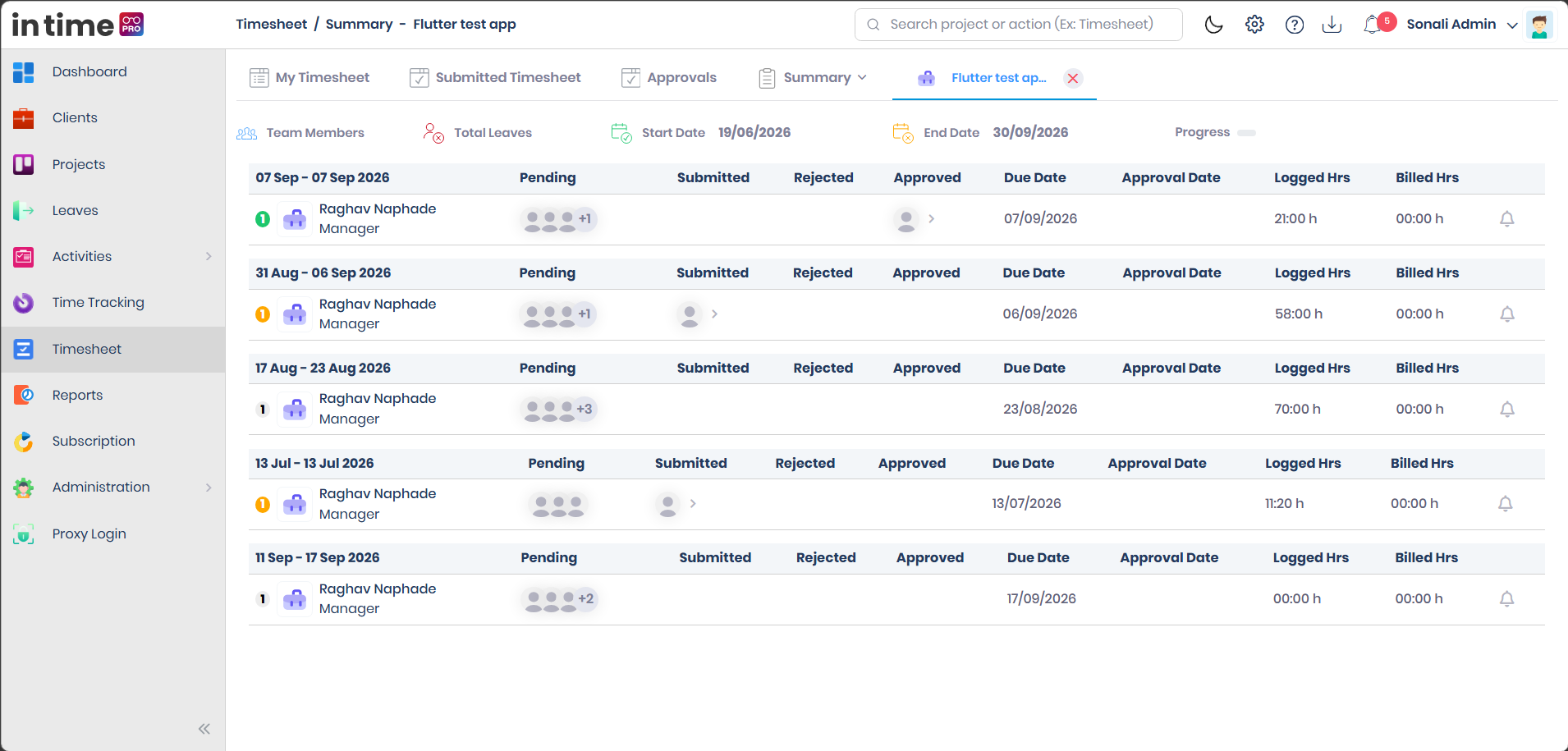The width and height of the screenshot is (1568, 751).
Task: Click the Total Leaves icon
Action: [x=433, y=133]
